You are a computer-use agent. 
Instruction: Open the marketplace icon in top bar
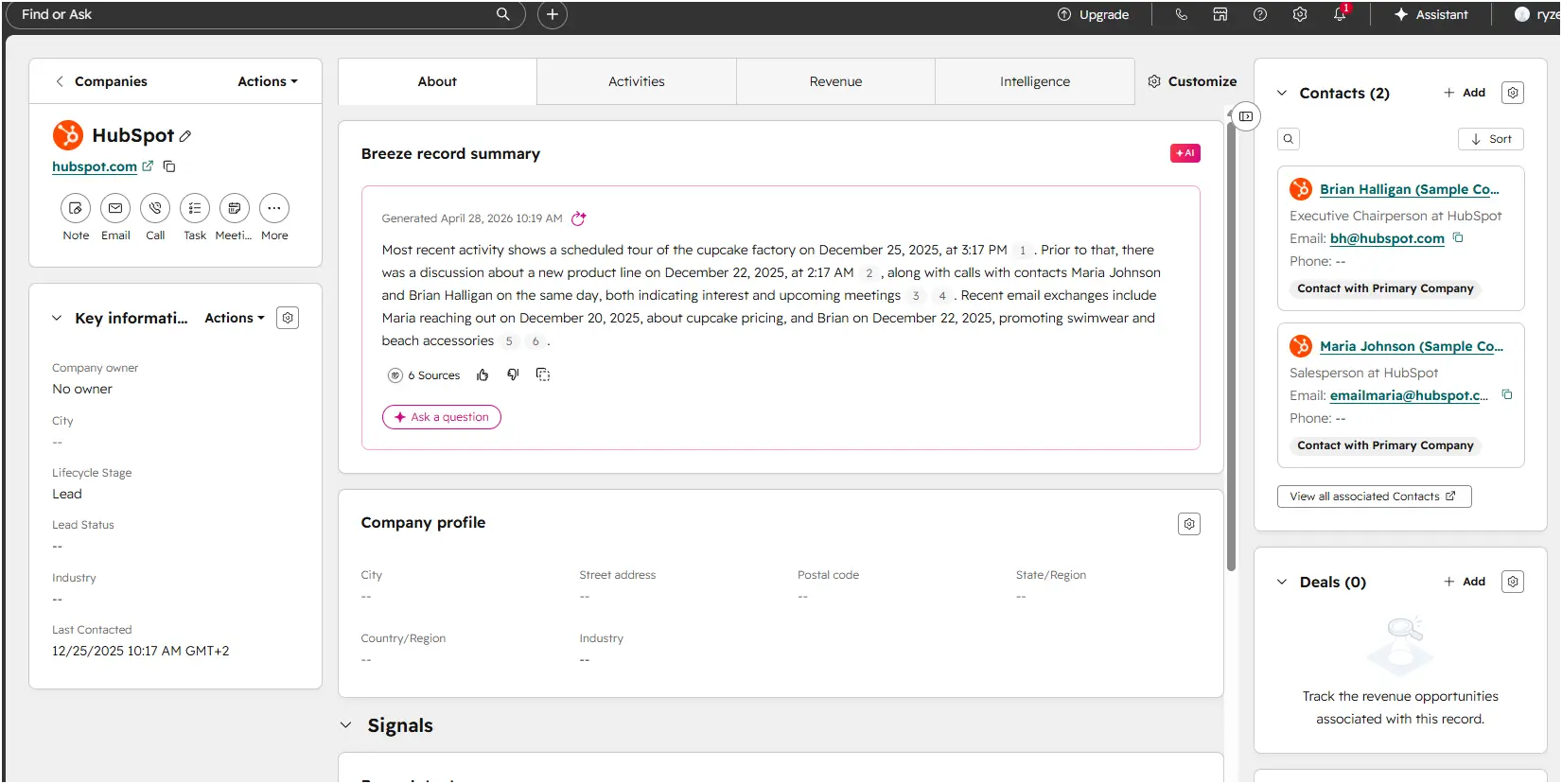(1220, 14)
